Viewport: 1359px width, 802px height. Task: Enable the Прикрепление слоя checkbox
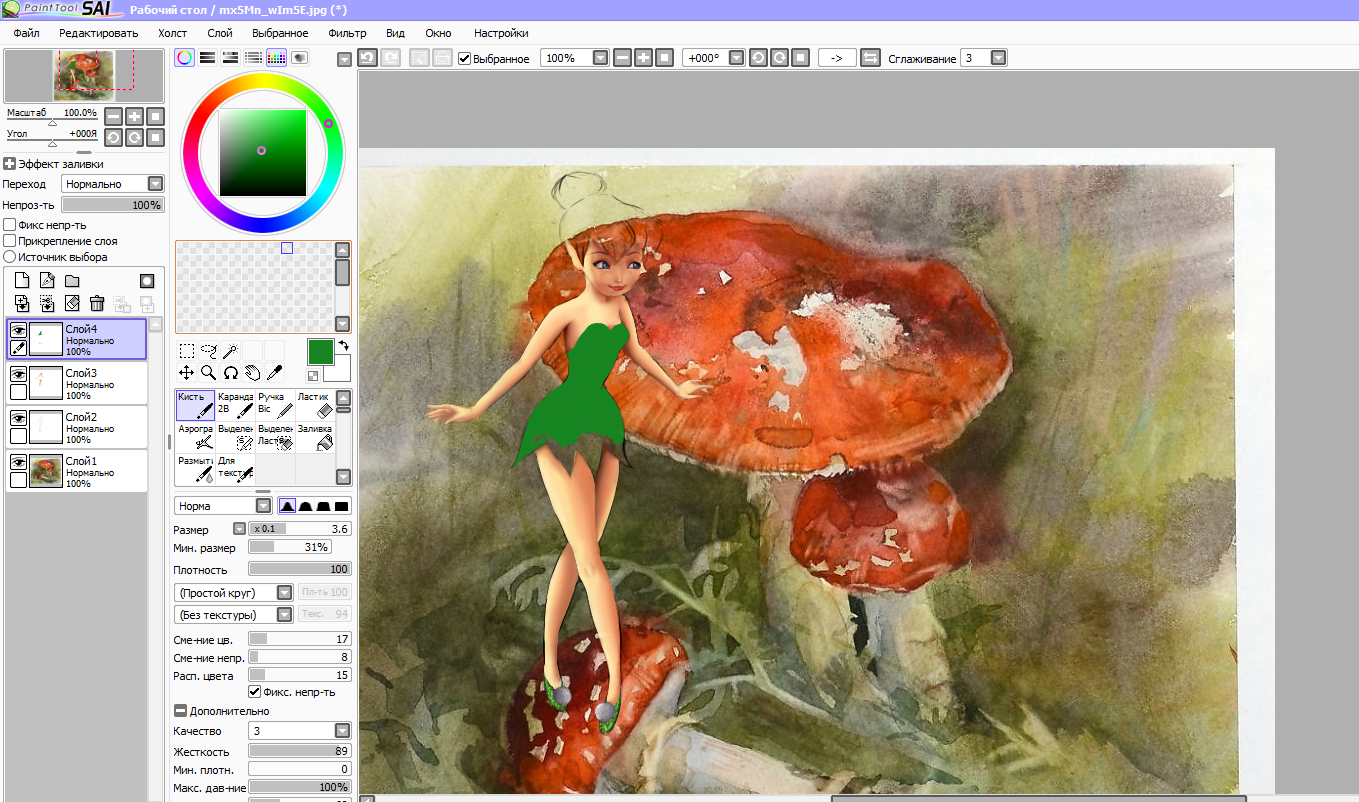(10, 241)
